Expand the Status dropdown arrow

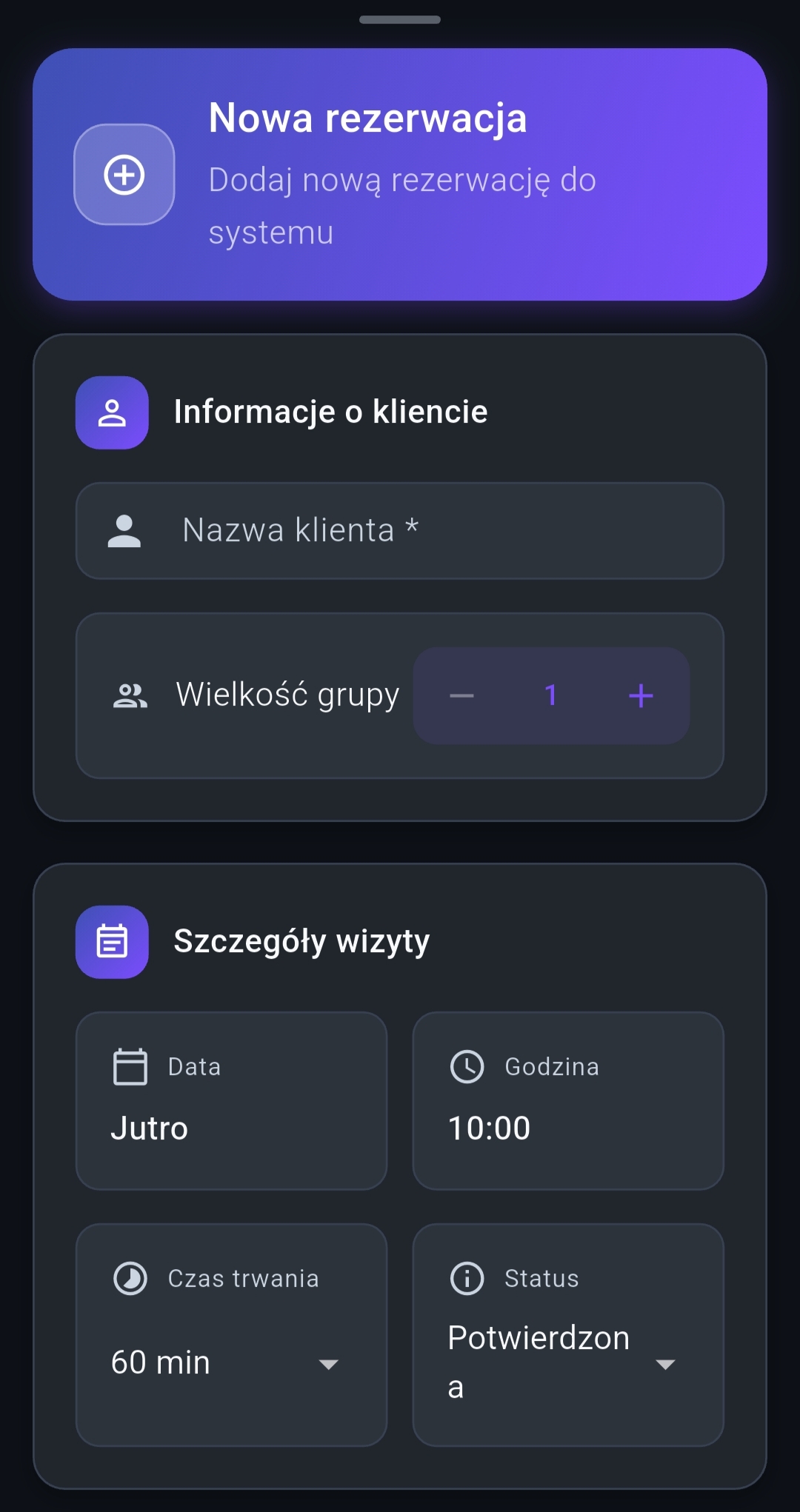665,1364
